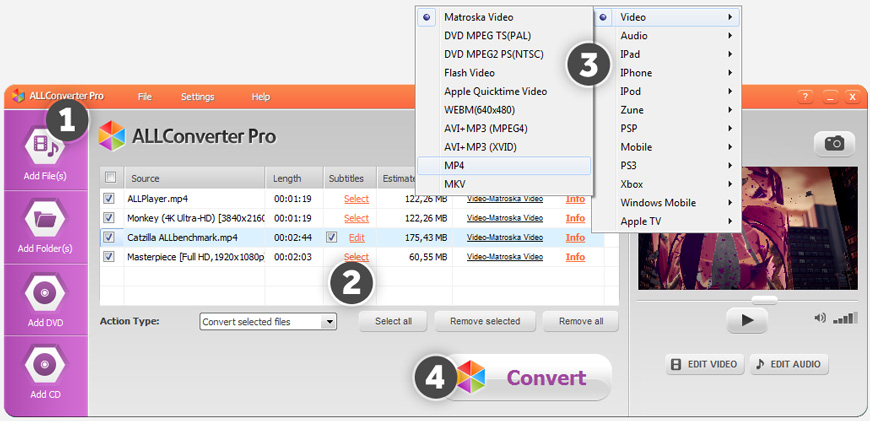The image size is (870, 421).
Task: Click the Select all button
Action: coord(393,321)
